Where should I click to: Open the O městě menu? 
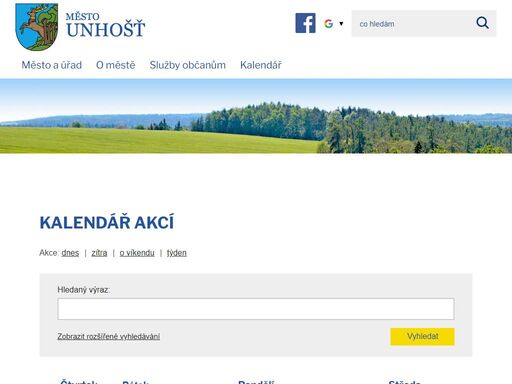pyautogui.click(x=116, y=65)
